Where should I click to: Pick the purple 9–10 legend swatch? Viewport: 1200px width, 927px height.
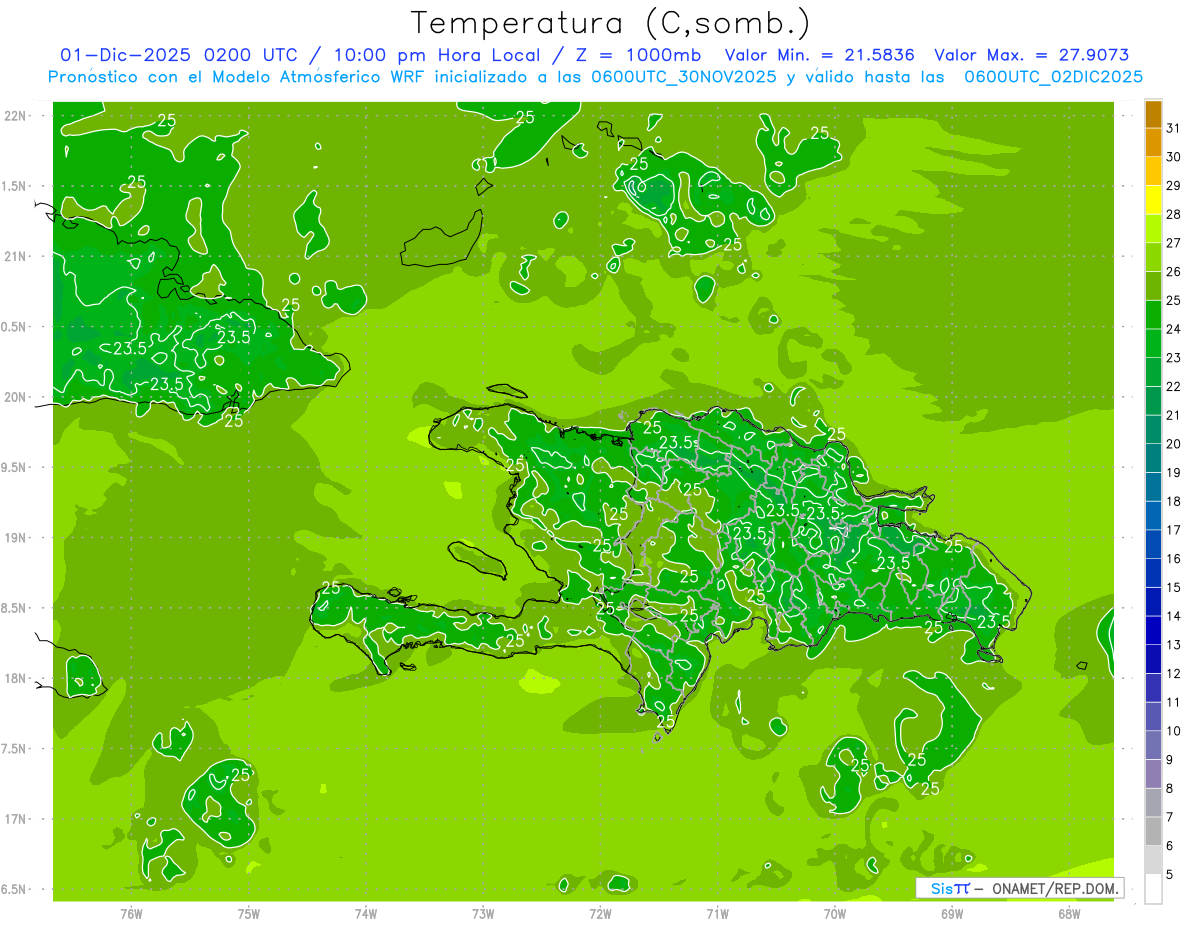1153,745
